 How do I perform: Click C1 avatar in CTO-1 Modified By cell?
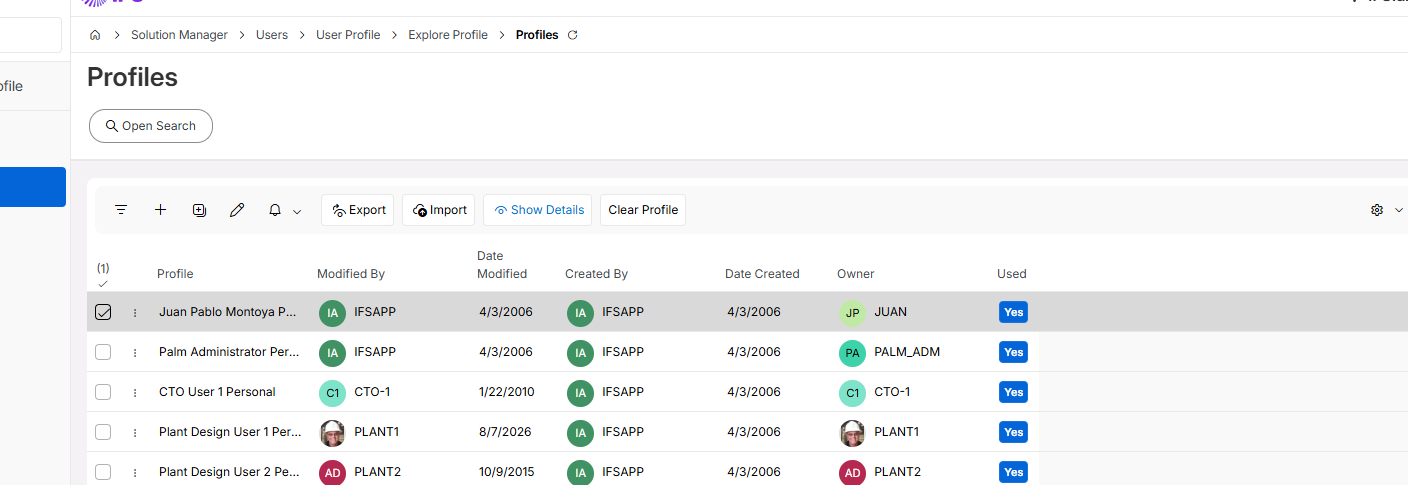[x=332, y=392]
